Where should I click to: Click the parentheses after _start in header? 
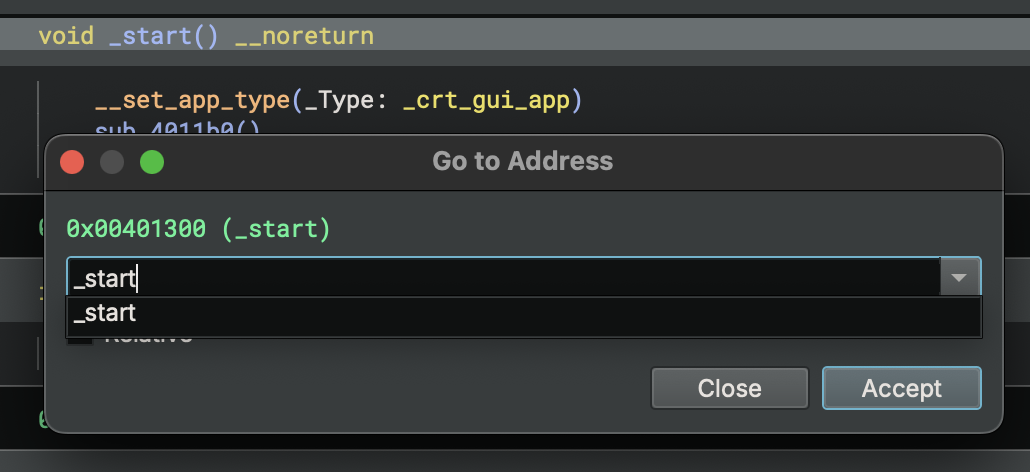click(x=206, y=36)
